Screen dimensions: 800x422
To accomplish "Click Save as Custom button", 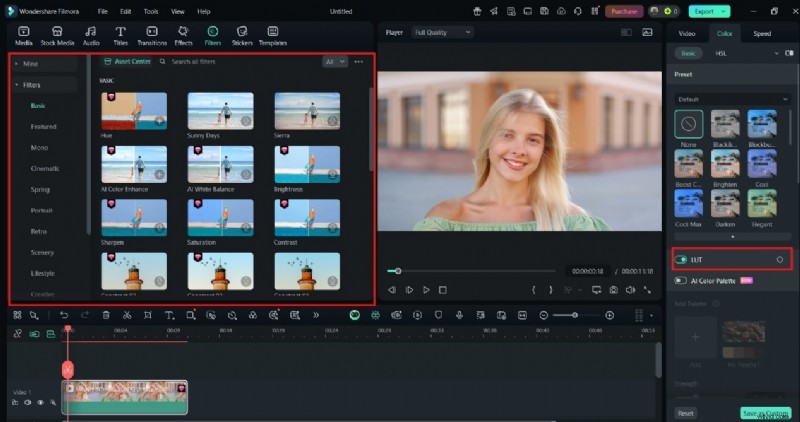I will pos(765,413).
